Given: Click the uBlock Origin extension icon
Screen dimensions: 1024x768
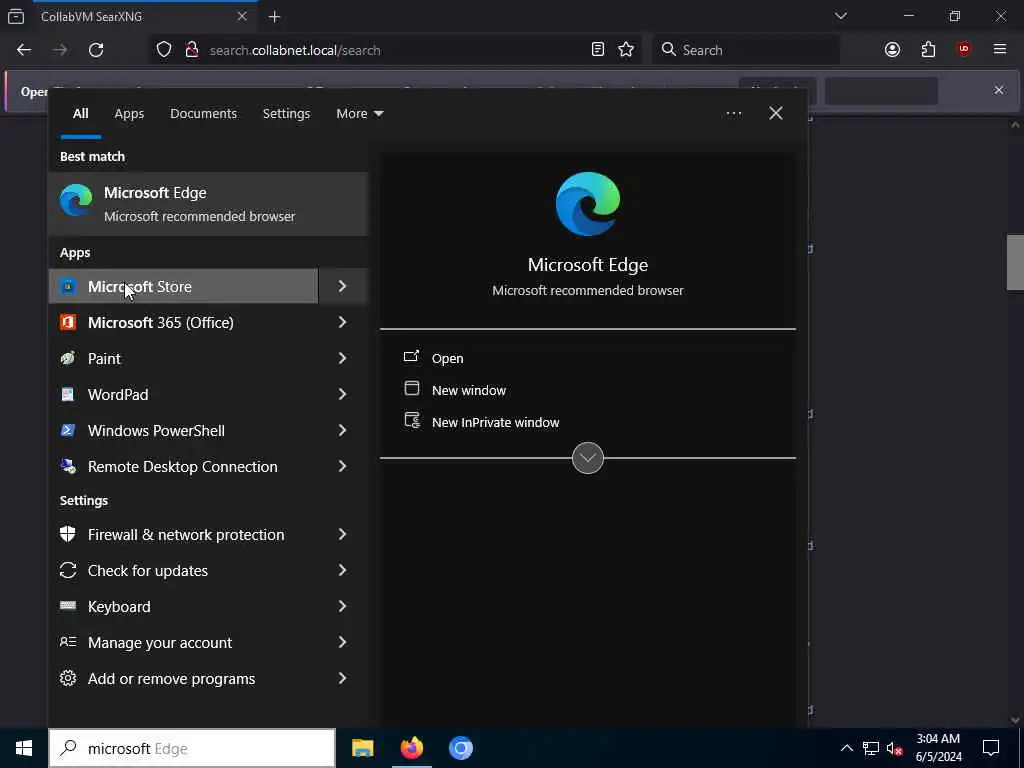Looking at the screenshot, I should coord(964,50).
